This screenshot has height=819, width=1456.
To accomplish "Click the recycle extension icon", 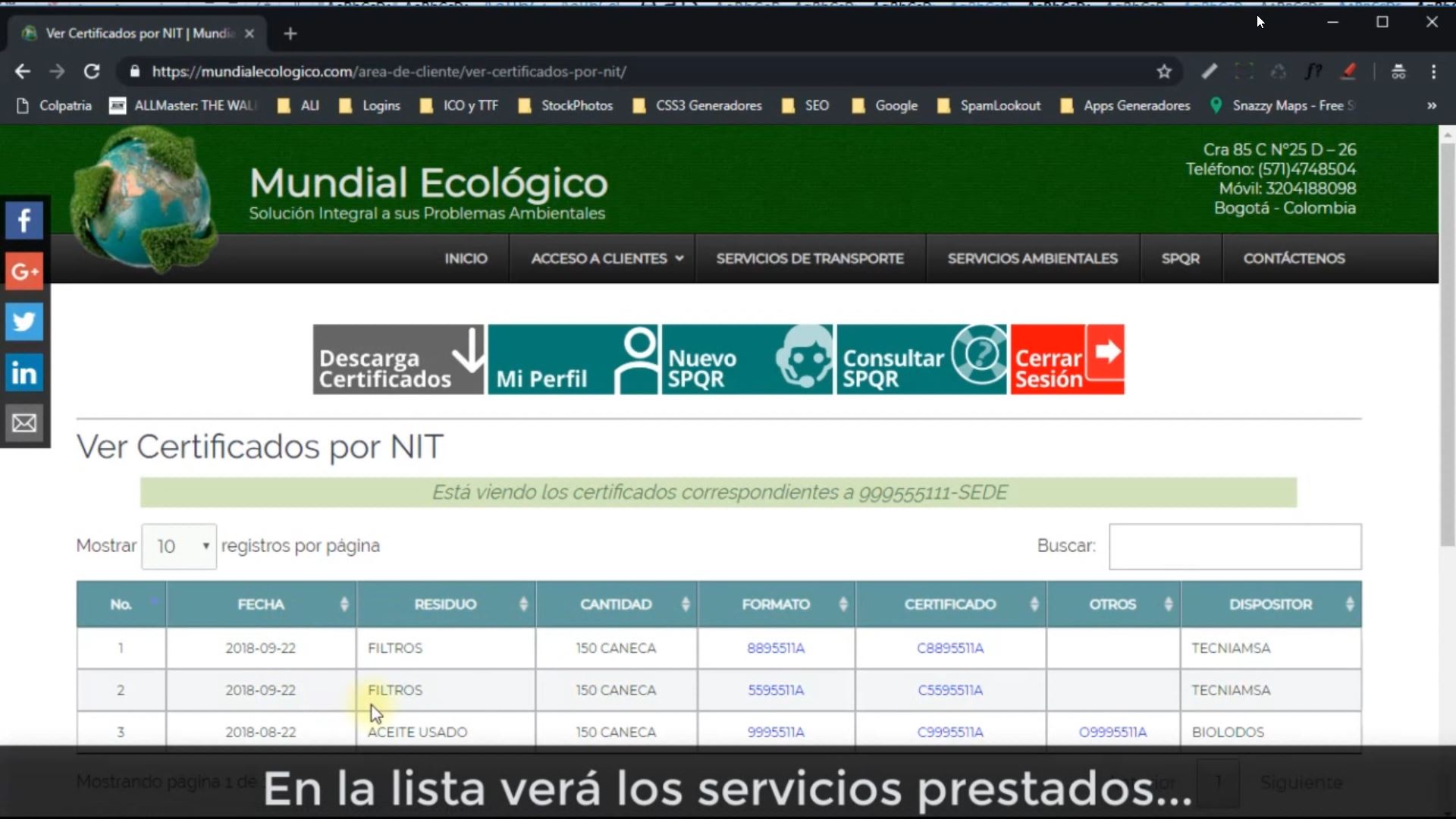I will coord(1279,71).
